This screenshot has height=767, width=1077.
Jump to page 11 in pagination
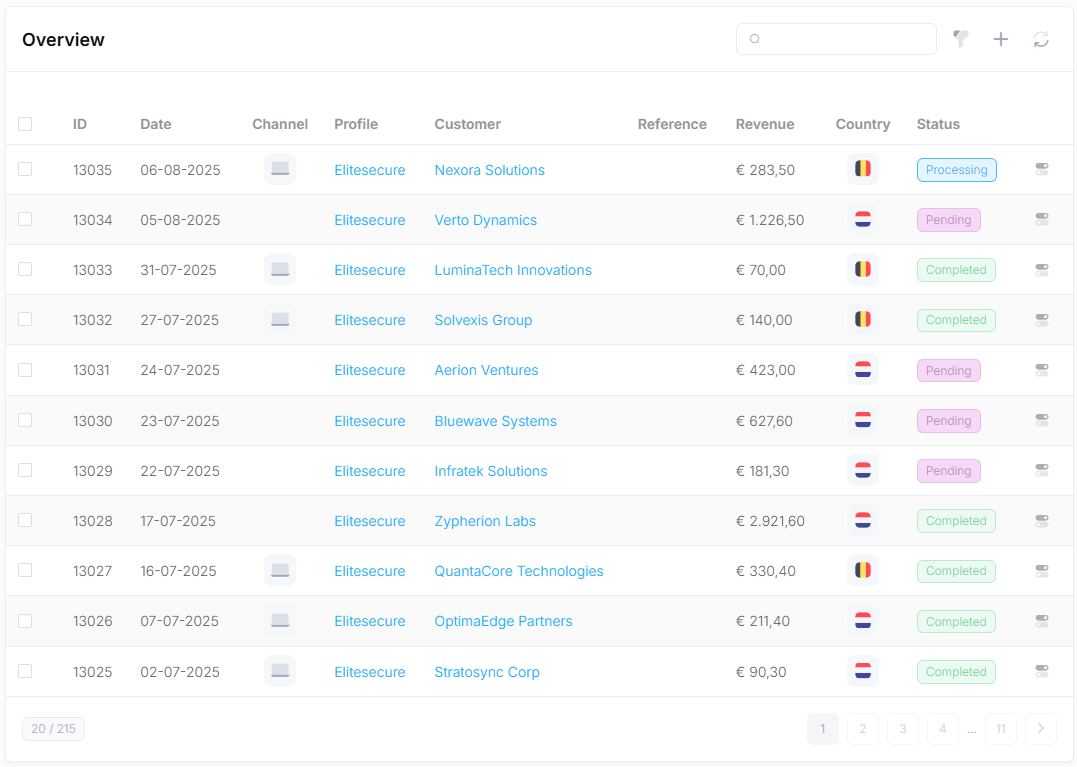[x=1001, y=729]
